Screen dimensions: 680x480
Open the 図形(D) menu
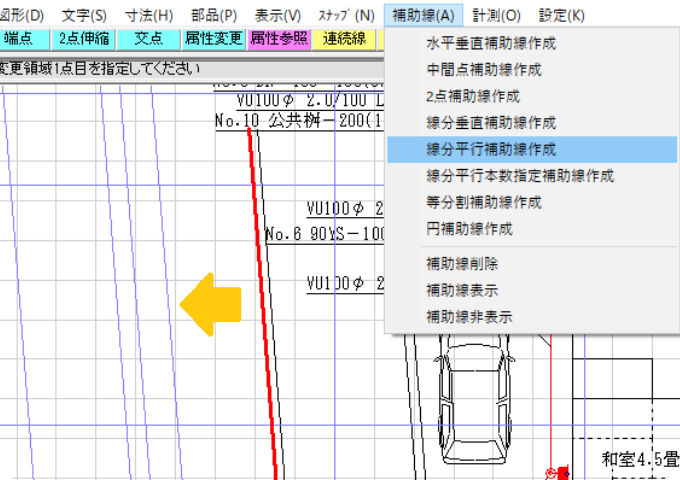(x=22, y=16)
